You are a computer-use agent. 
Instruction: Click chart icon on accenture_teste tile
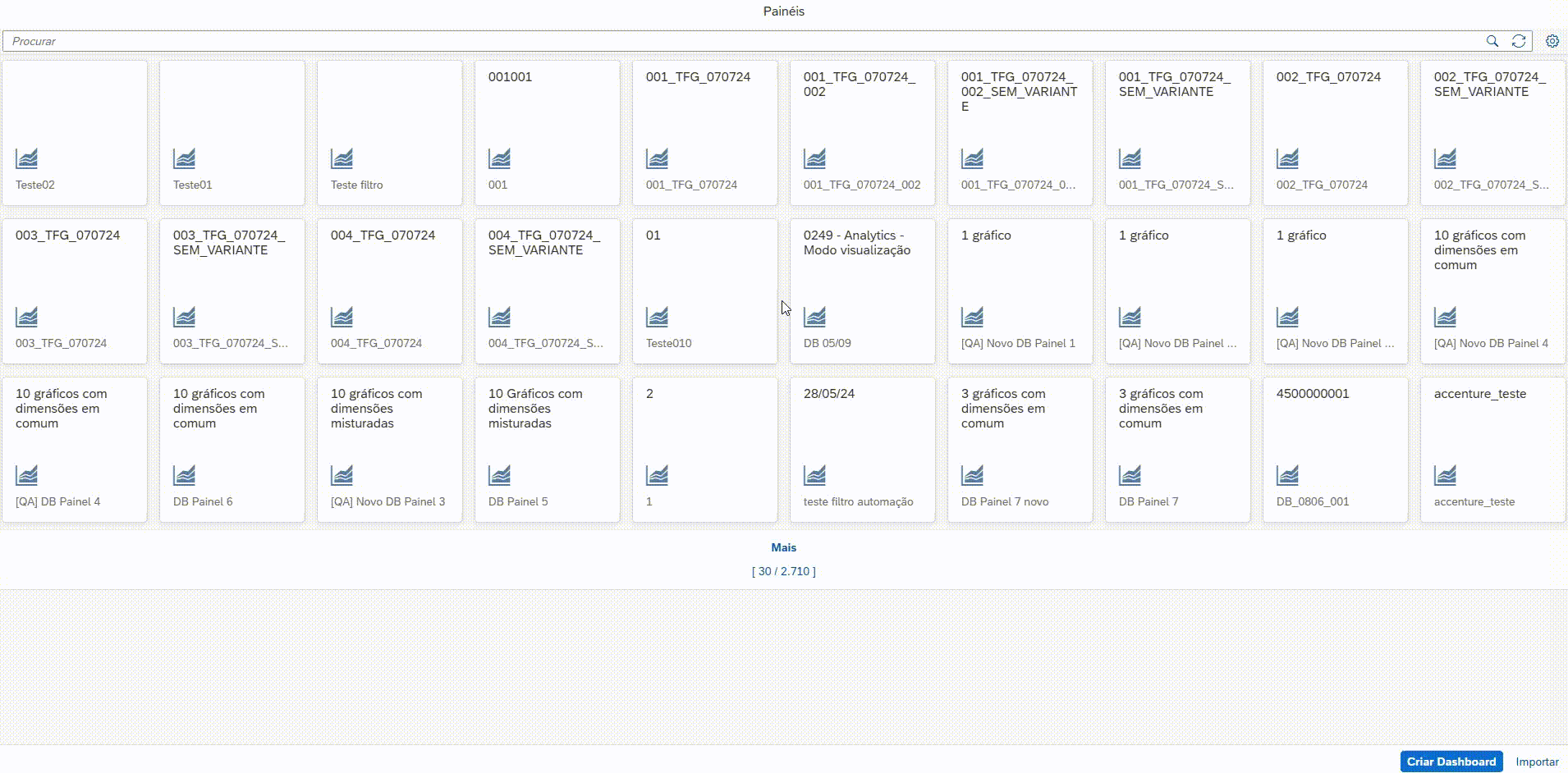pyautogui.click(x=1446, y=474)
